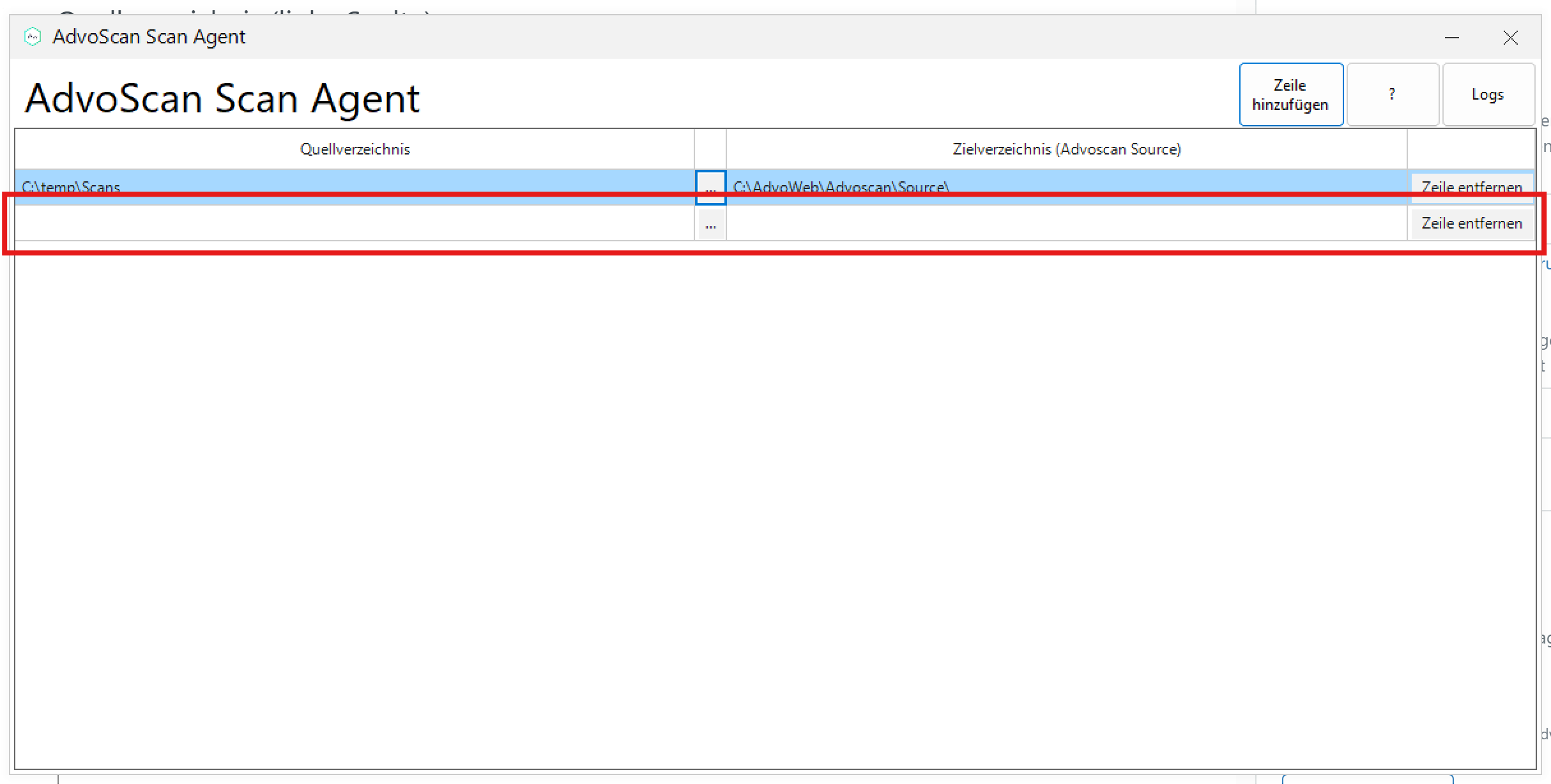Viewport: 1551px width, 784px height.
Task: Click the empty target directory field in second row
Action: [x=1066, y=223]
